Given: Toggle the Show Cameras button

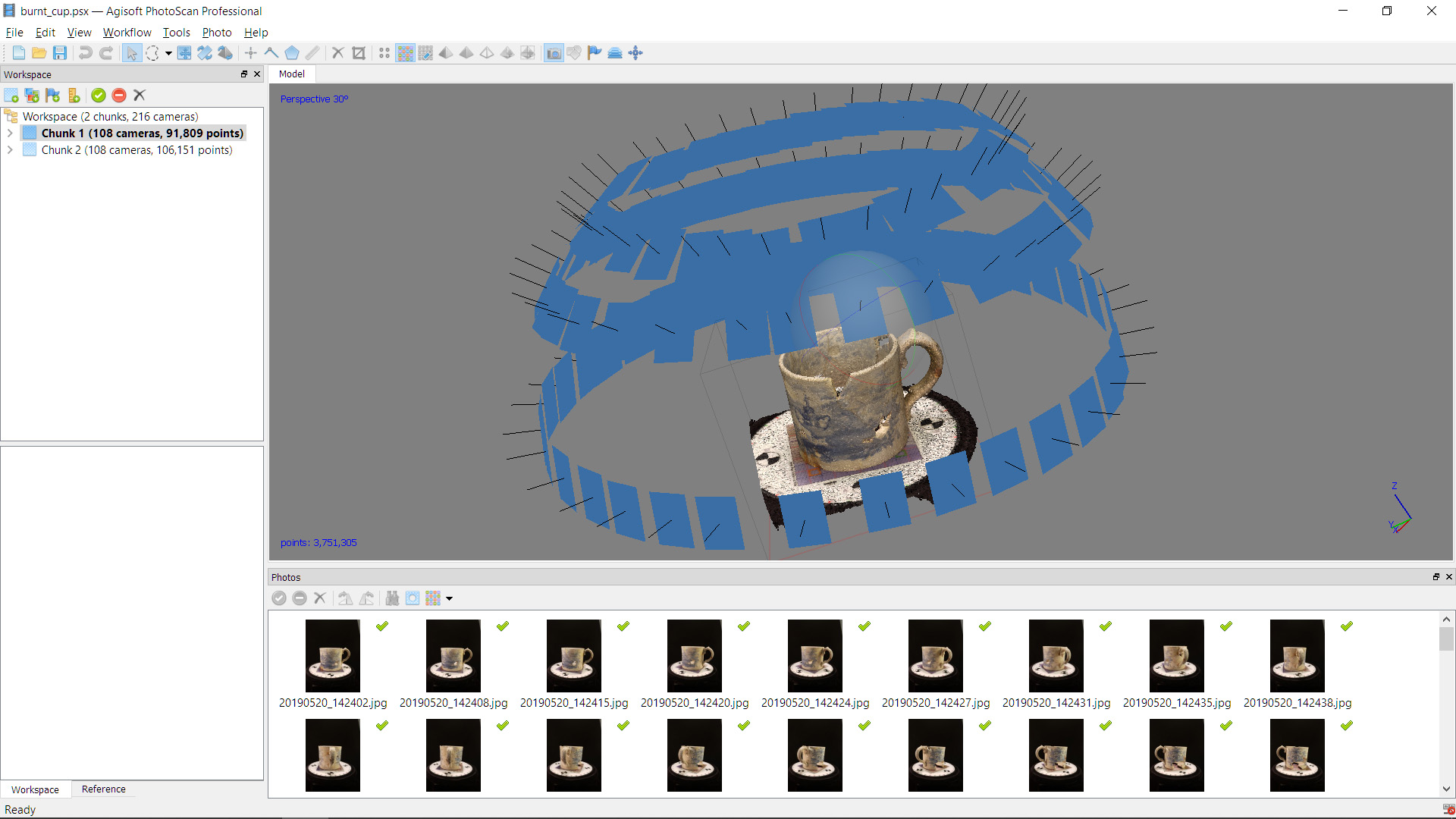Looking at the screenshot, I should click(554, 53).
